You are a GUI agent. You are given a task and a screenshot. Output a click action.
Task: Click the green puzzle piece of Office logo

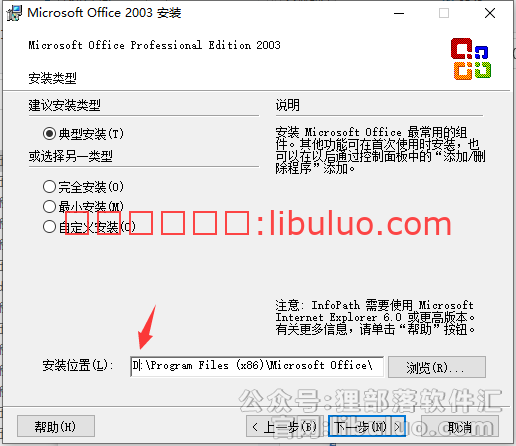(x=483, y=70)
